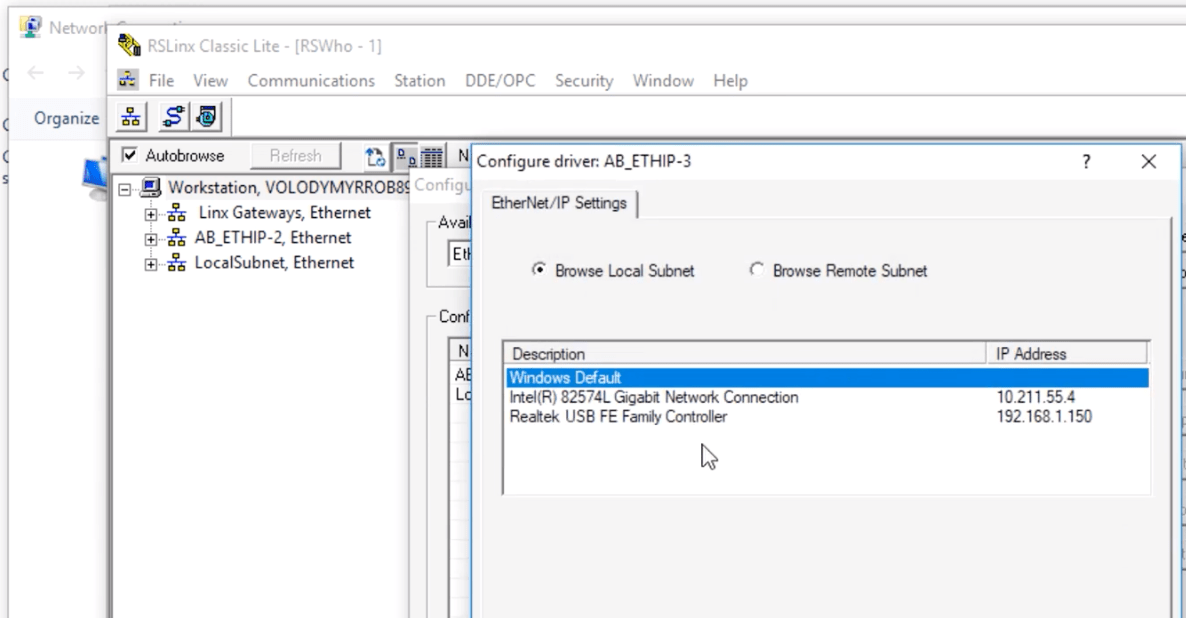Expand the AB_ETHIP-2, Ethernet node
This screenshot has height=618, width=1186.
[148, 238]
